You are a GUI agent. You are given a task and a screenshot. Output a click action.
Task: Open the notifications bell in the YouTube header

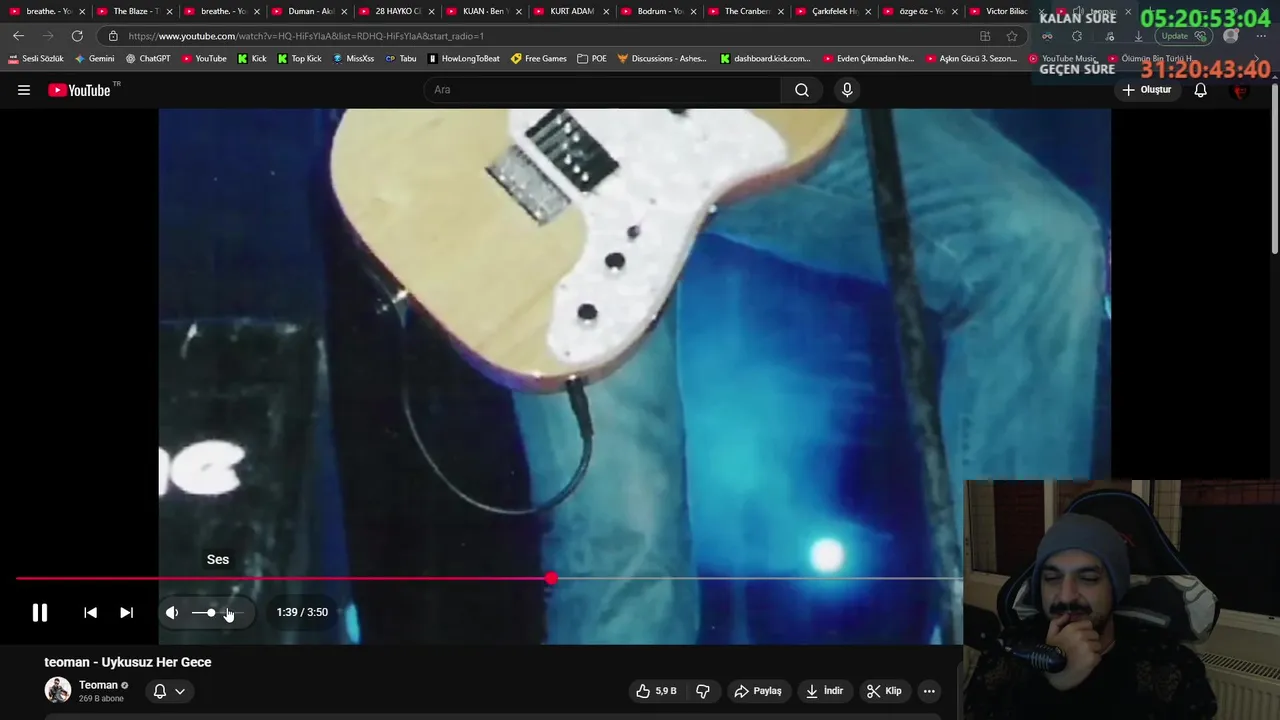1200,90
